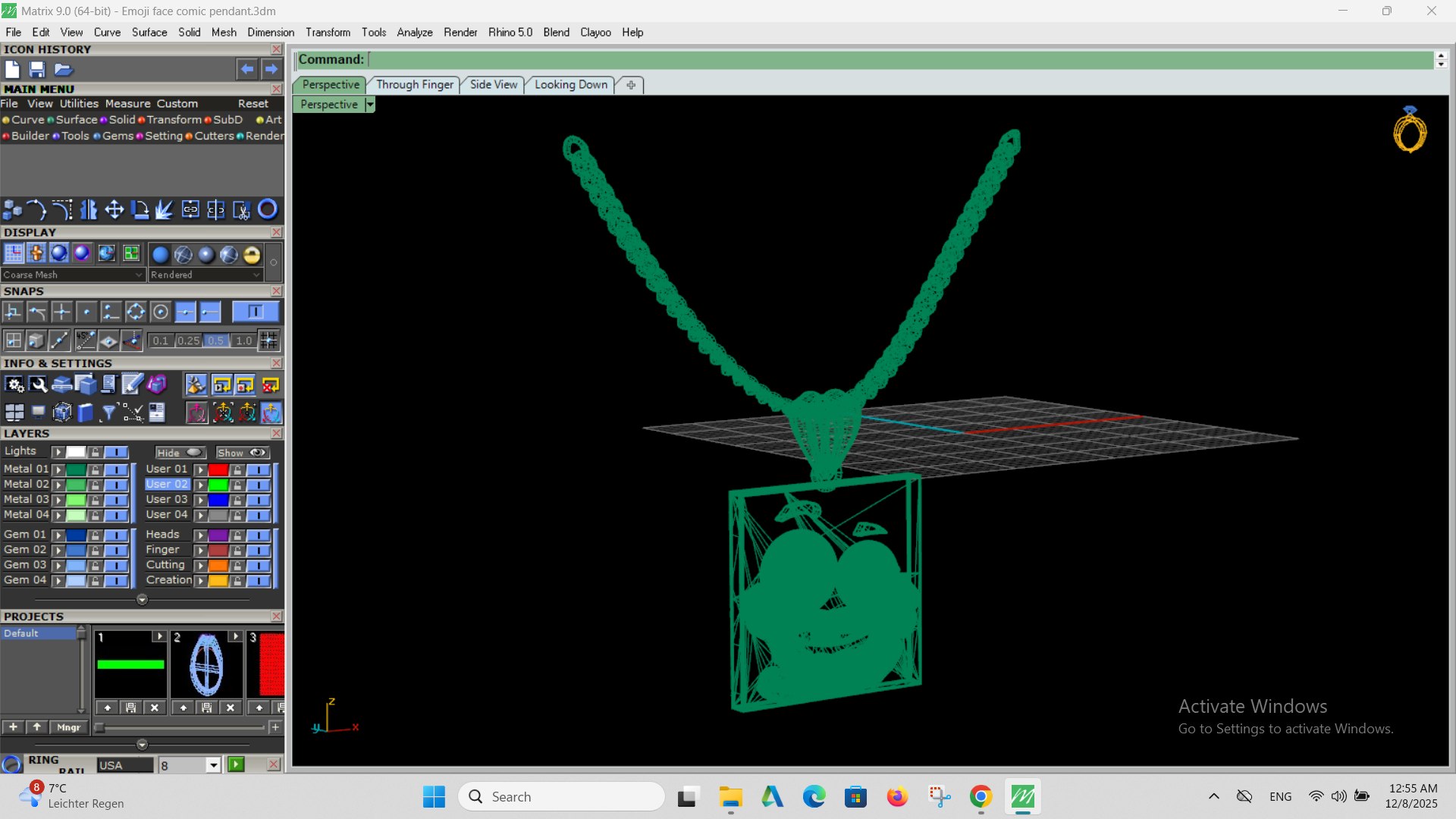Toggle visibility switch for Metal 01 layer

click(116, 469)
